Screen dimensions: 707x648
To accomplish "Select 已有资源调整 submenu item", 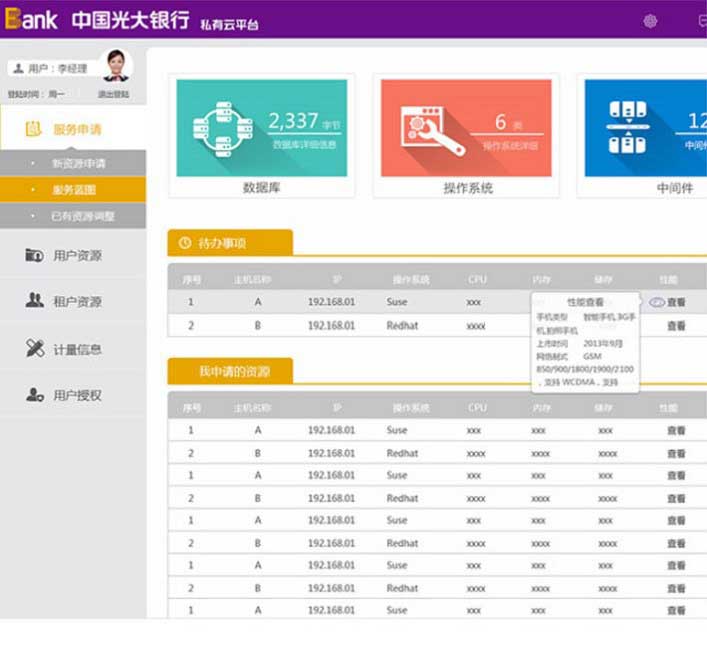I will (82, 215).
